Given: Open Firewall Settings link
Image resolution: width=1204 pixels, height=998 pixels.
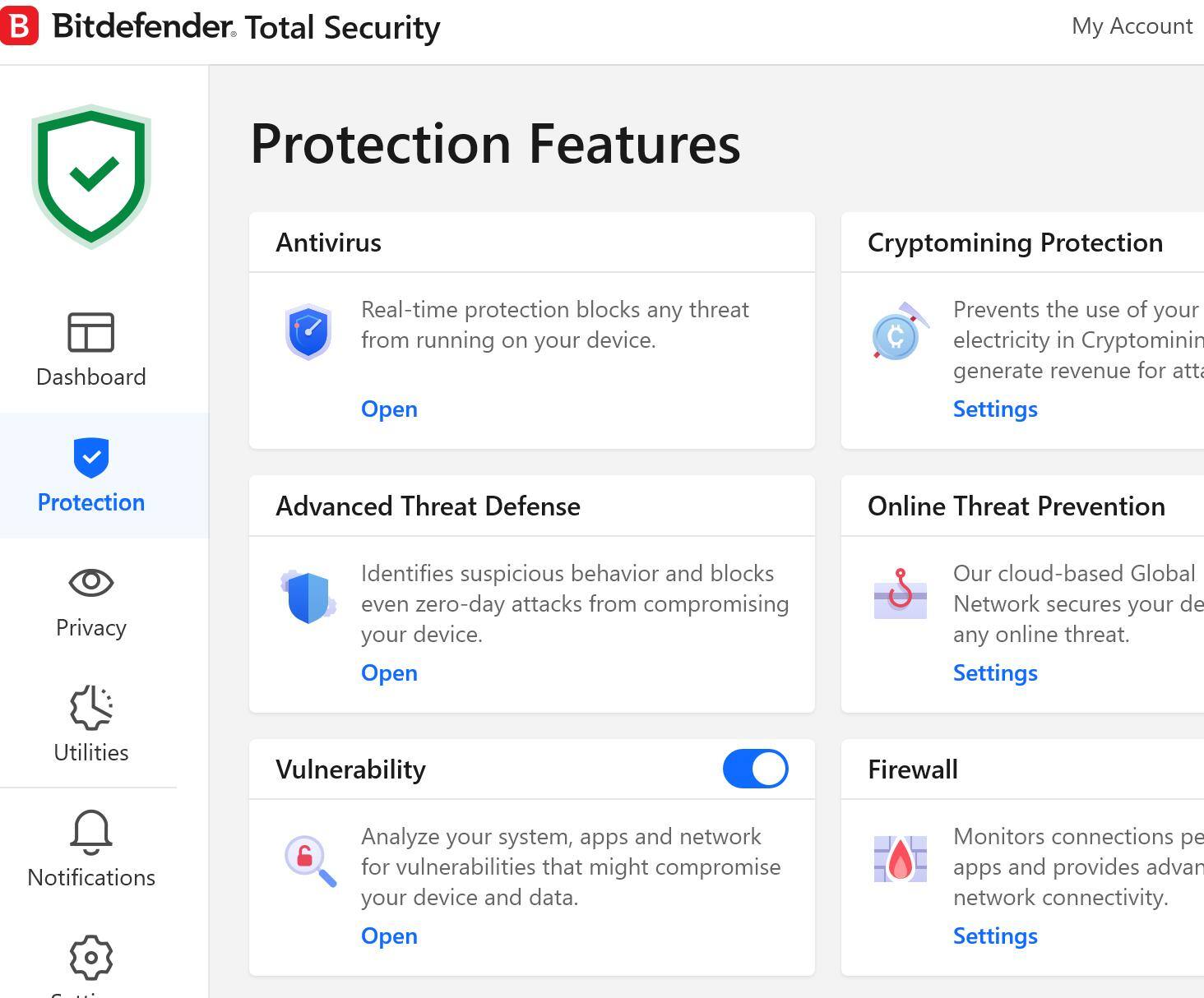Looking at the screenshot, I should point(995,936).
